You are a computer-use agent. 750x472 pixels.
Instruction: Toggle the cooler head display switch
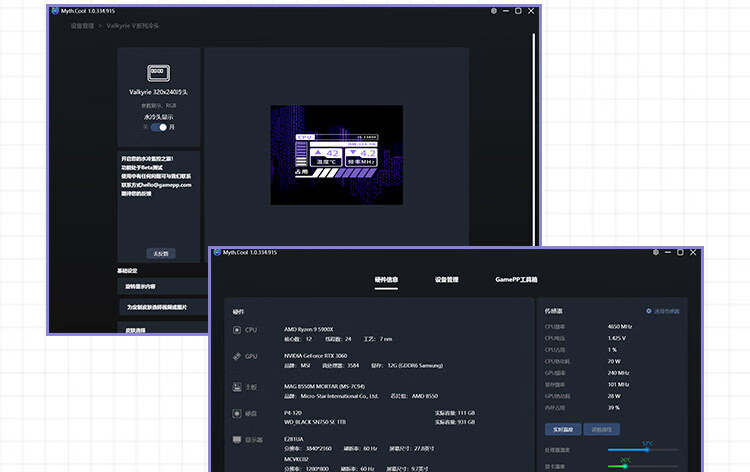159,127
